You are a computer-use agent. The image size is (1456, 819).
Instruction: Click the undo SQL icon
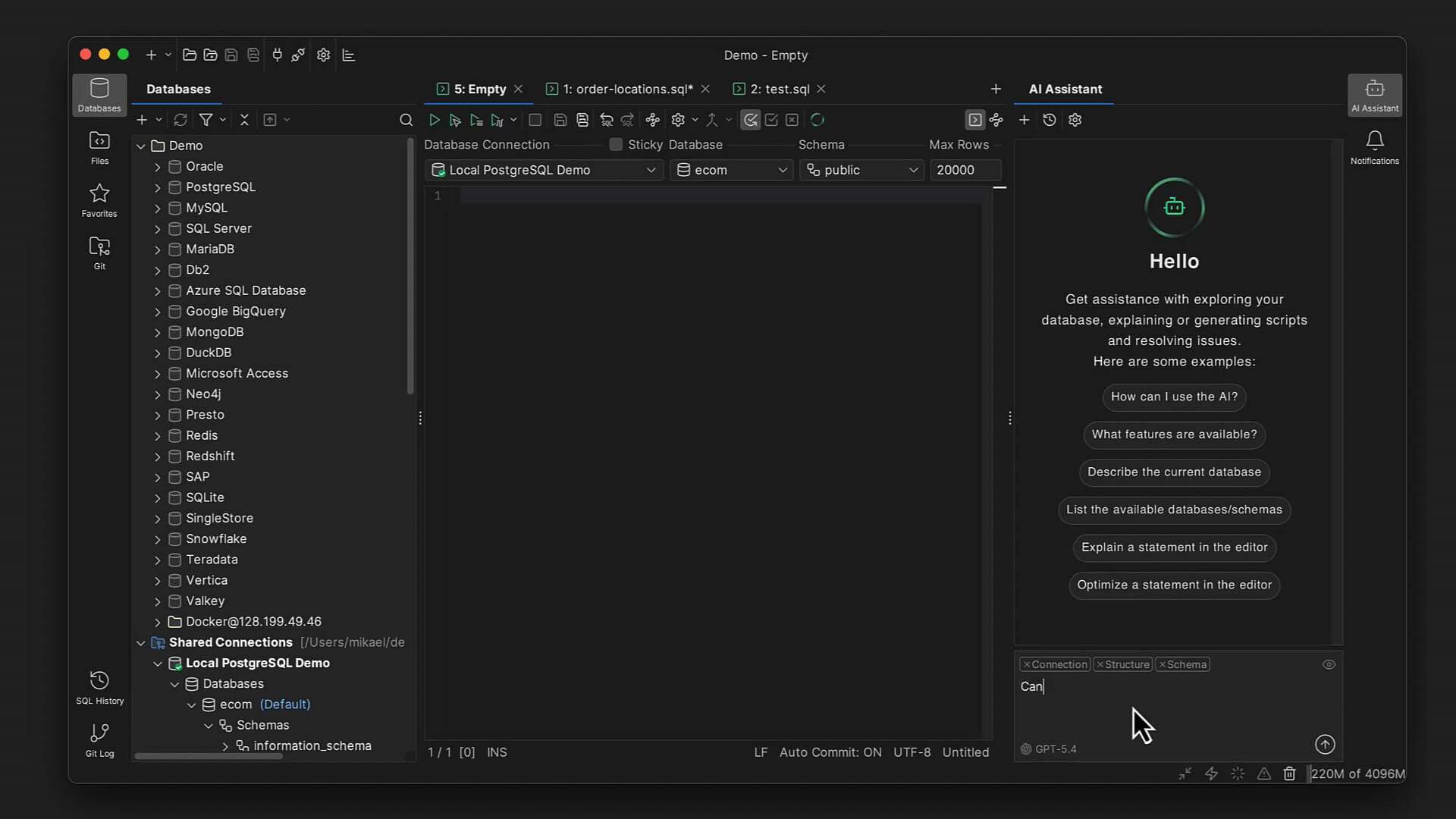click(607, 120)
